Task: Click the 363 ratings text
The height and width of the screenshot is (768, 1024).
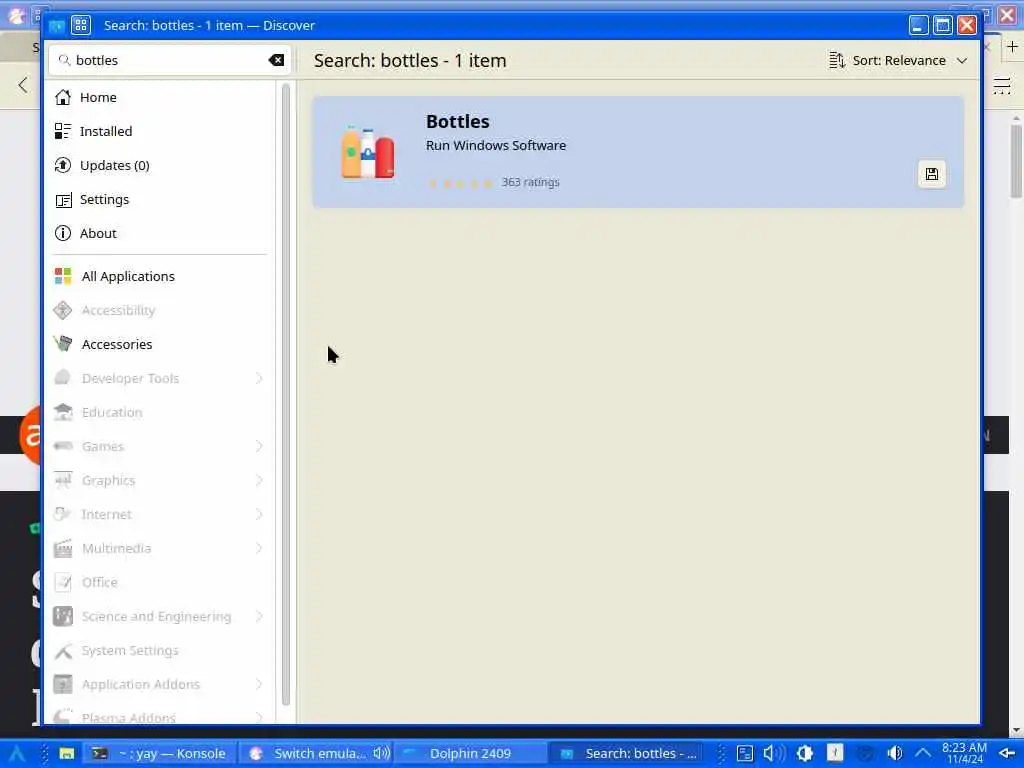Action: click(530, 182)
